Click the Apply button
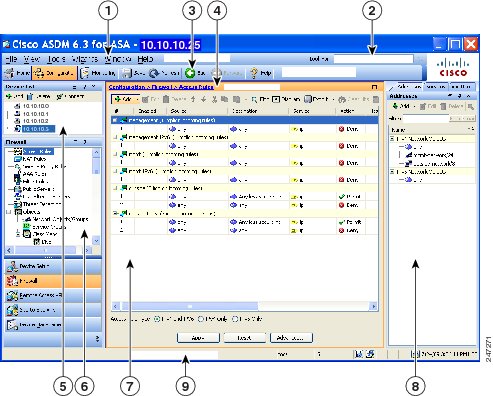Viewport: 493px width, 396px height. coord(198,338)
